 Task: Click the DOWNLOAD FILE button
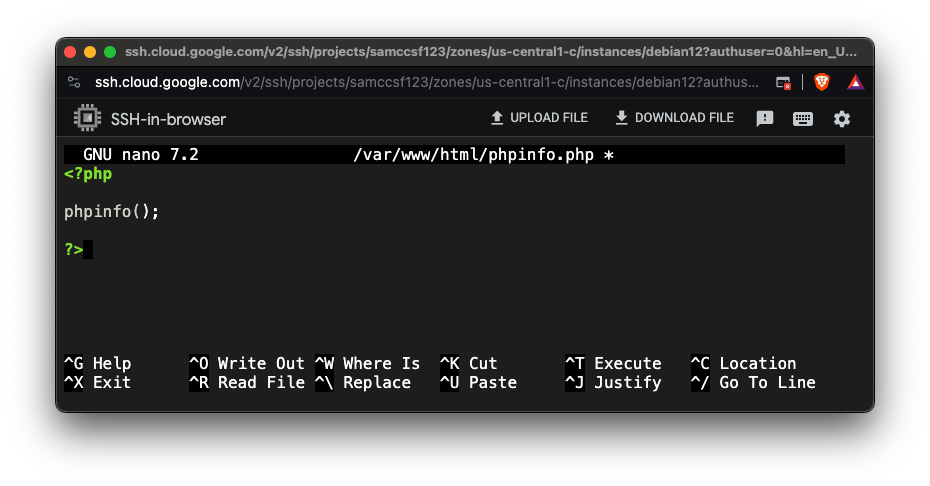(674, 118)
